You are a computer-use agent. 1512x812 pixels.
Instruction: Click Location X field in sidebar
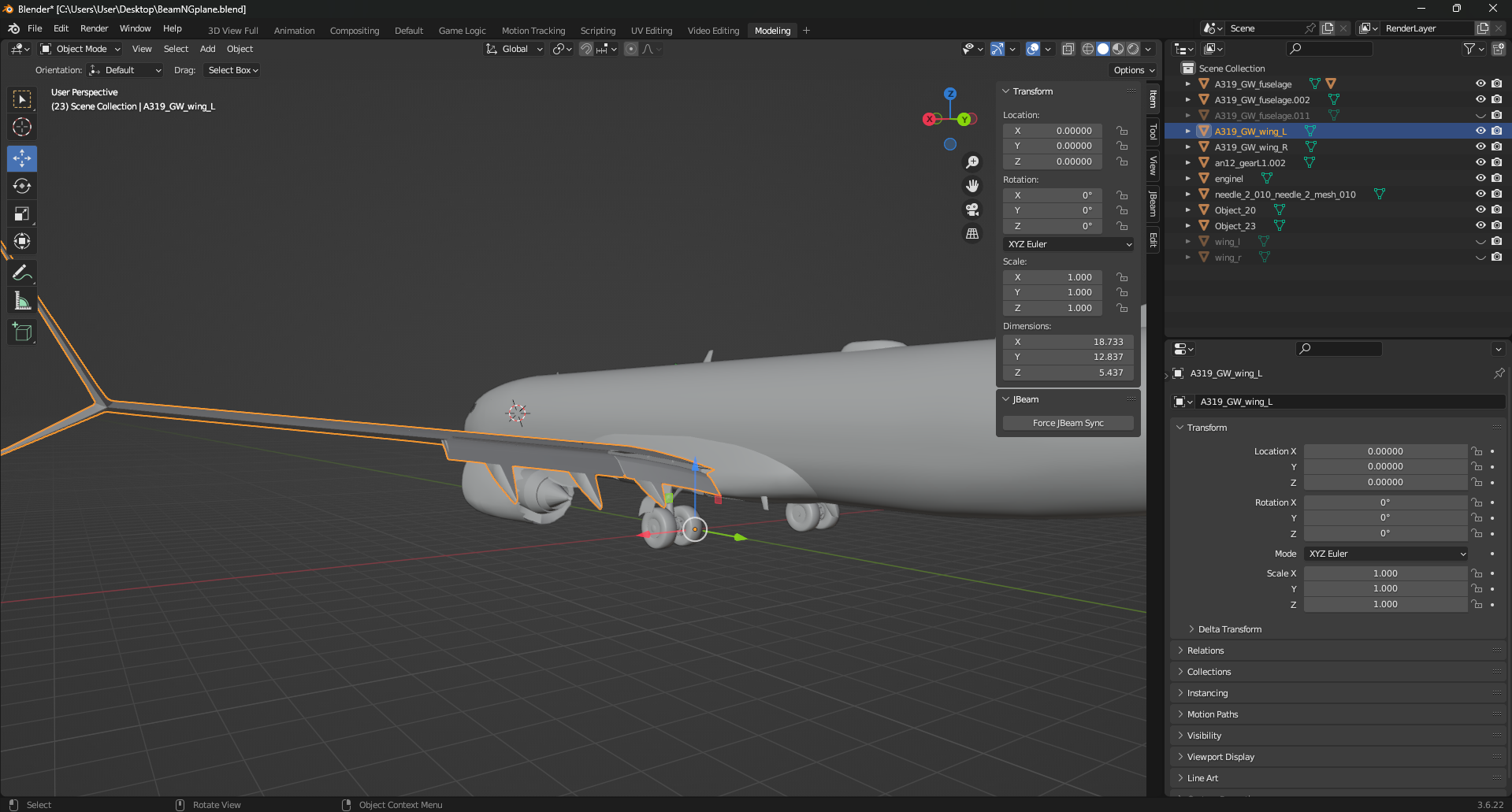[x=1053, y=131]
